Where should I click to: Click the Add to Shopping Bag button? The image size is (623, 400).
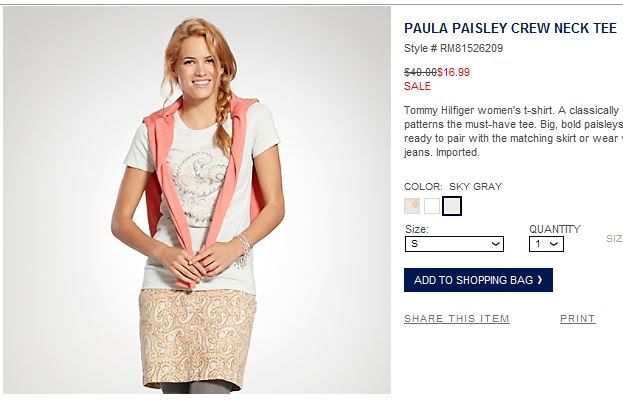(x=478, y=280)
